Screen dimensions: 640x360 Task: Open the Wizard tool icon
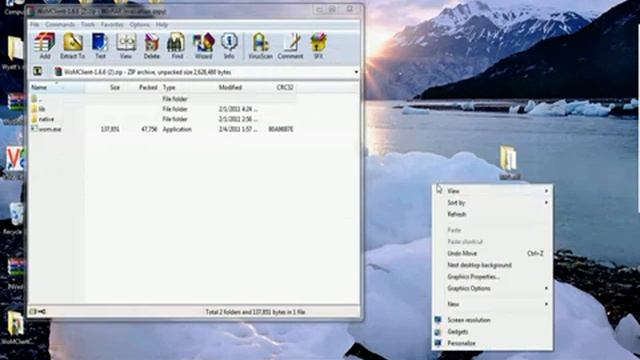point(203,46)
